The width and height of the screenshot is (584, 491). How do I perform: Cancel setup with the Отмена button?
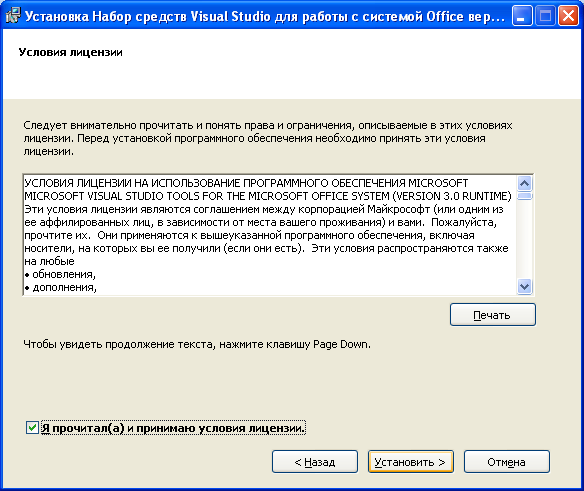tap(507, 462)
